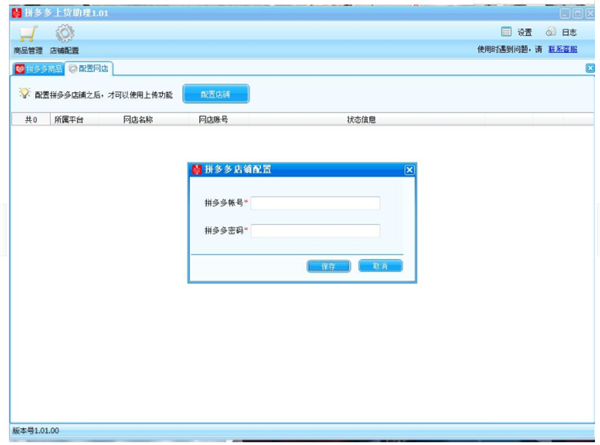Click the 共0 count header cell
The height and width of the screenshot is (445, 600).
31,120
